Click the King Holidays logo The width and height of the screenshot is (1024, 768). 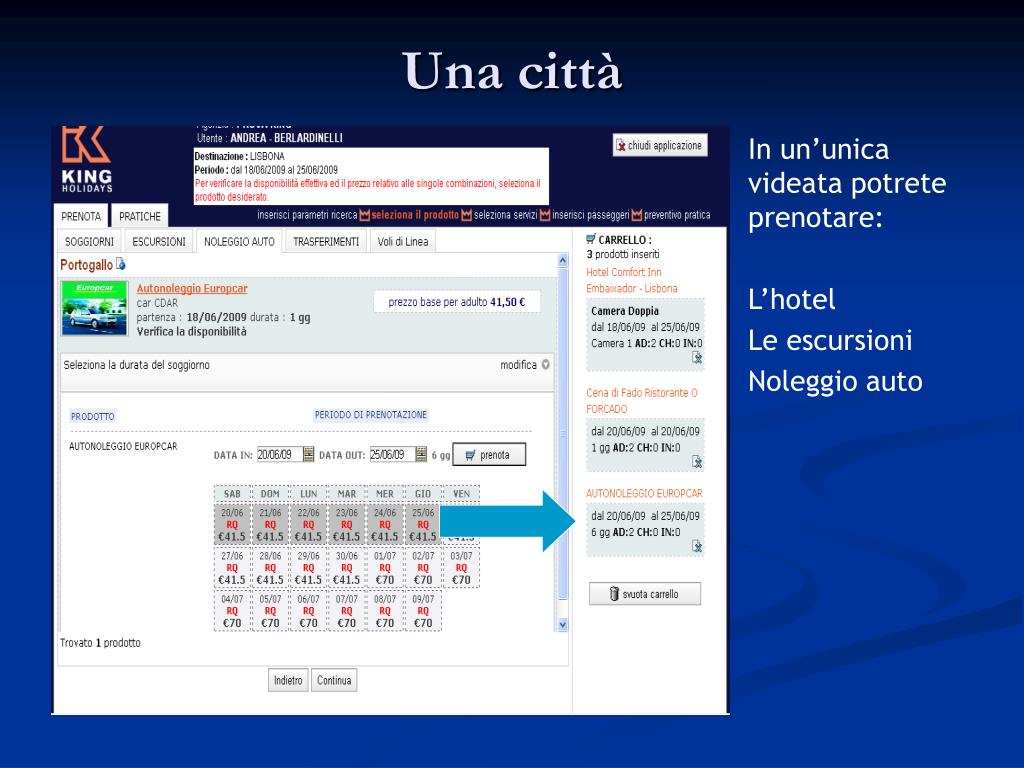[87, 159]
